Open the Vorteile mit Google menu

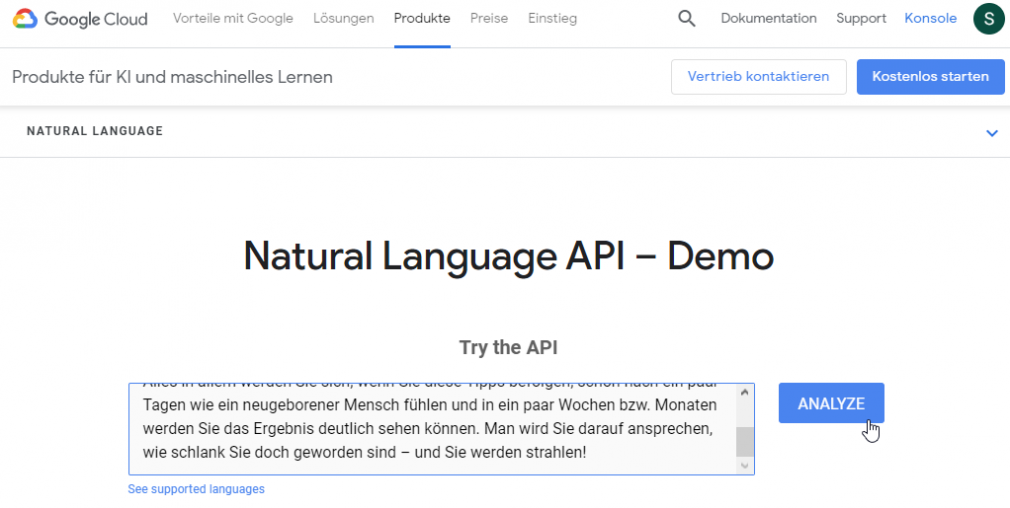click(x=233, y=19)
